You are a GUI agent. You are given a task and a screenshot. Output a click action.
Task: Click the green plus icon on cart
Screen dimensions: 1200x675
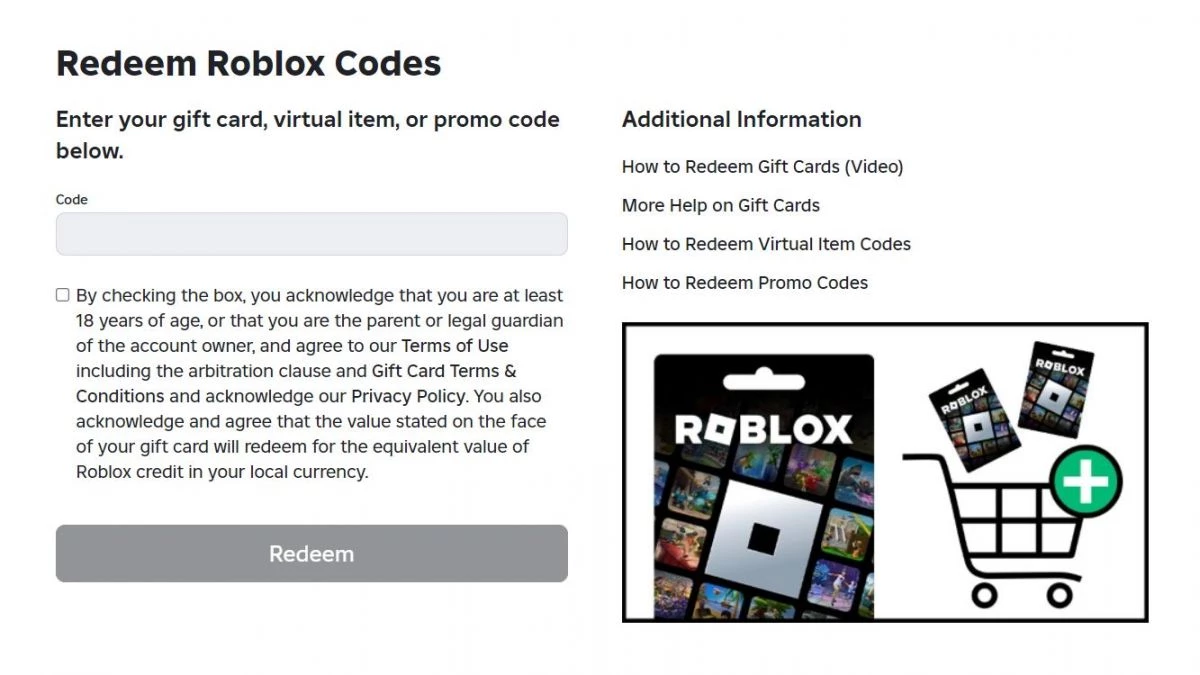coord(1086,481)
